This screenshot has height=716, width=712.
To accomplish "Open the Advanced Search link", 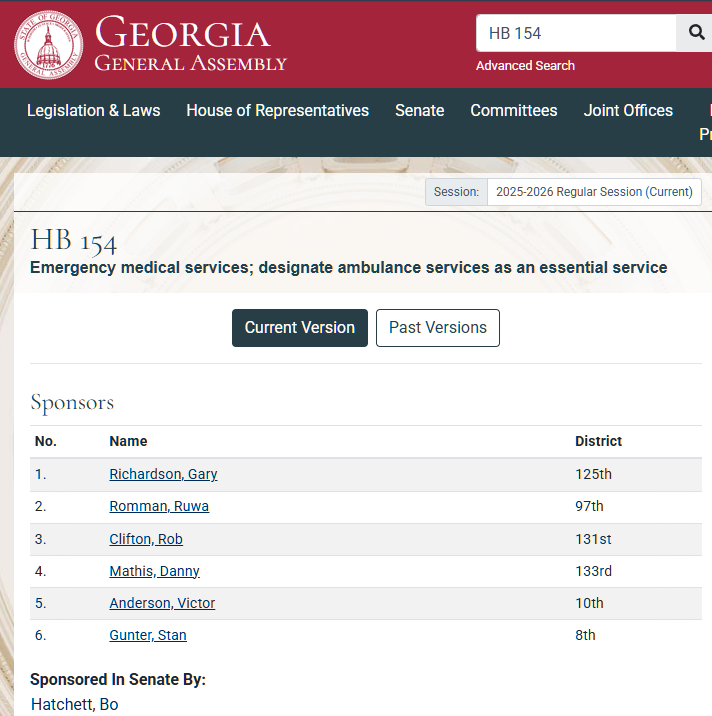I will 525,66.
